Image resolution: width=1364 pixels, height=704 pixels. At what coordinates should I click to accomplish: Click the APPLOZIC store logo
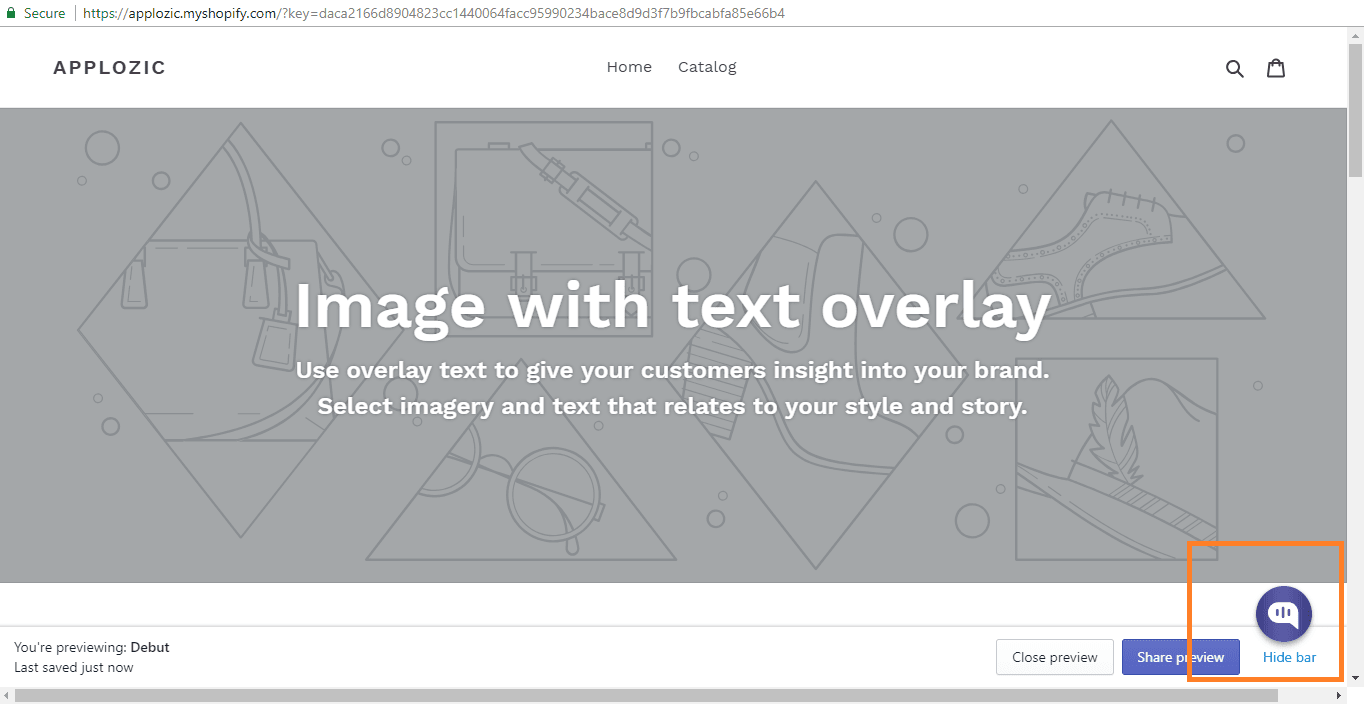110,68
